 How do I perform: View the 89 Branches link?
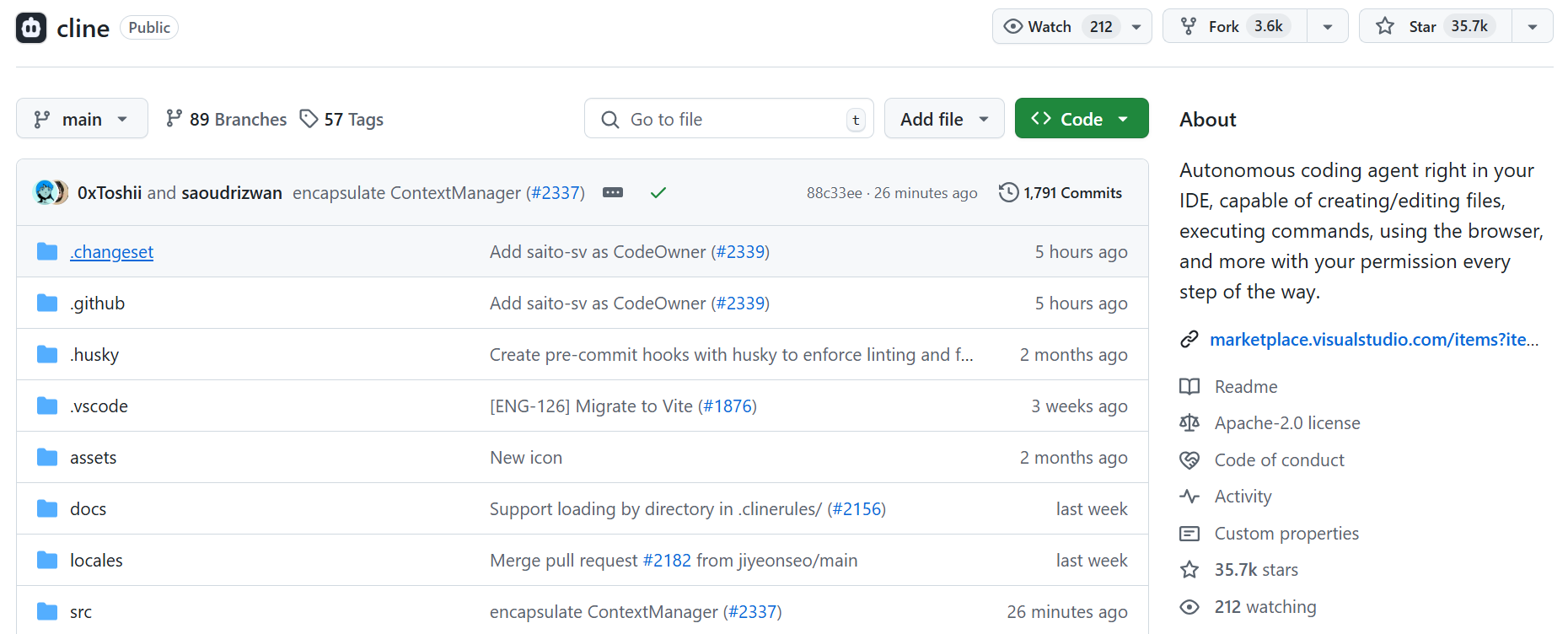click(x=226, y=119)
